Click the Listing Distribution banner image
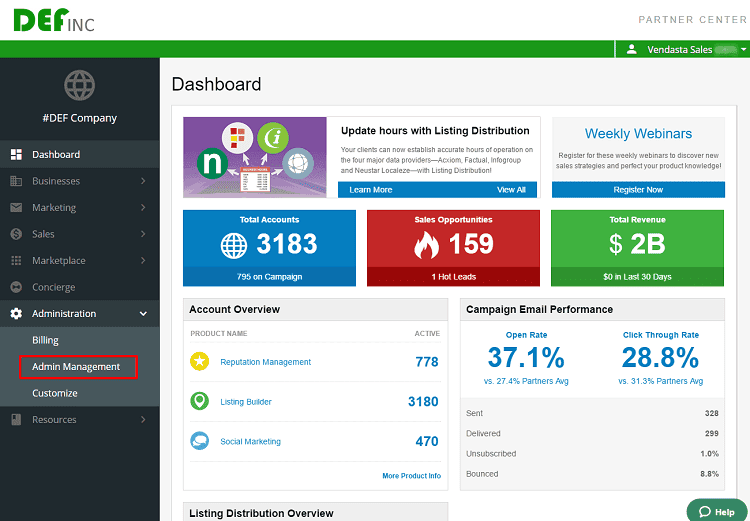Screen dimensions: 750x521 tap(255, 157)
